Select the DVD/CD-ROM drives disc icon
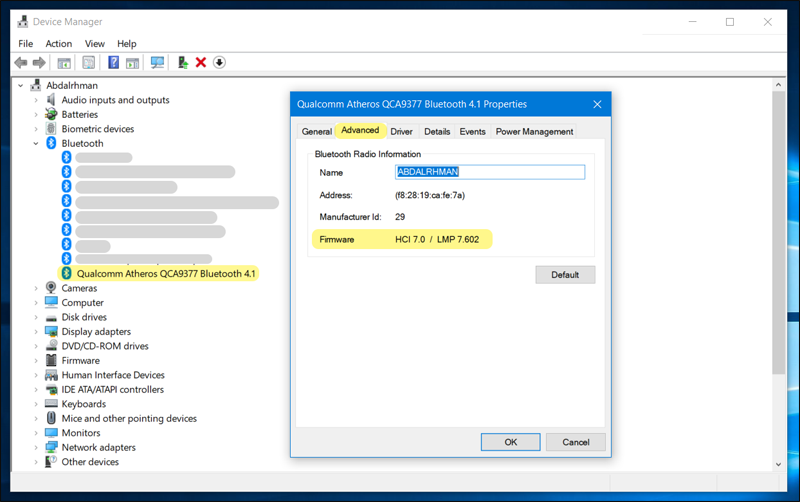Screen dimensions: 800x502 point(51,346)
